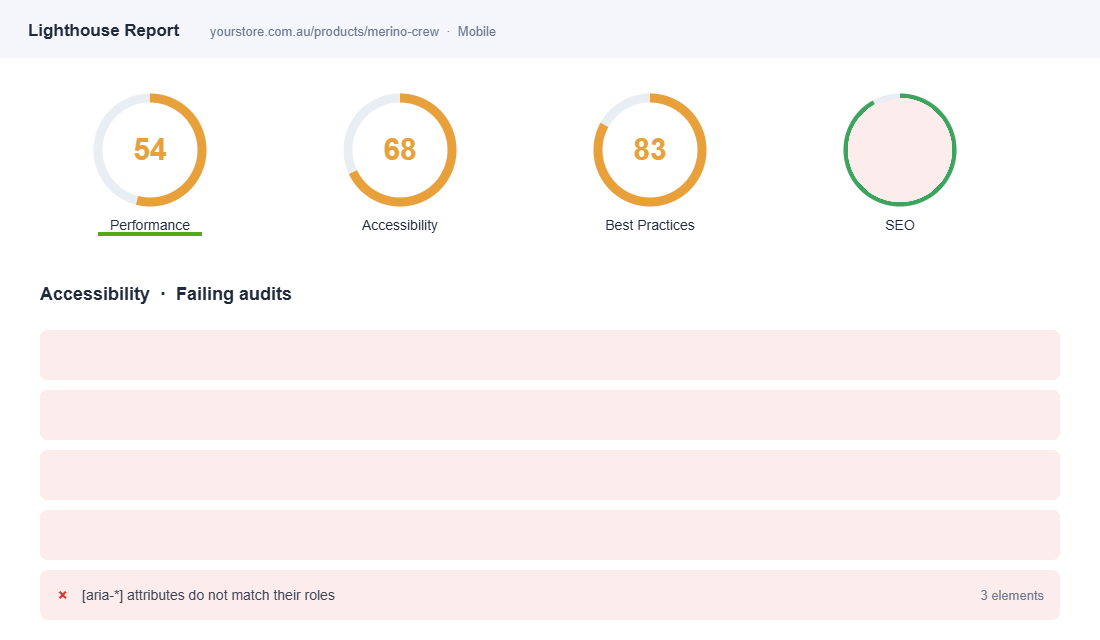Click the yourstore.com.au/products/merino-crew URL
The width and height of the screenshot is (1100, 640).
[x=324, y=32]
